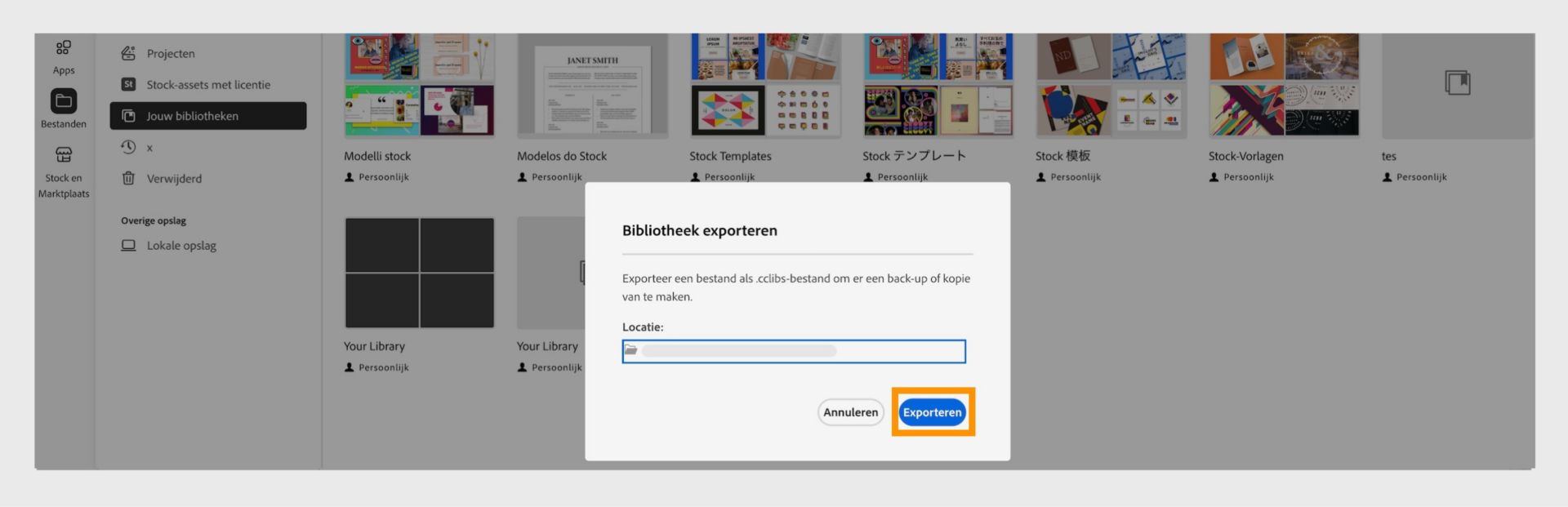The height and width of the screenshot is (507, 1568).
Task: Click the Projecten icon in sidebar
Action: [x=128, y=53]
